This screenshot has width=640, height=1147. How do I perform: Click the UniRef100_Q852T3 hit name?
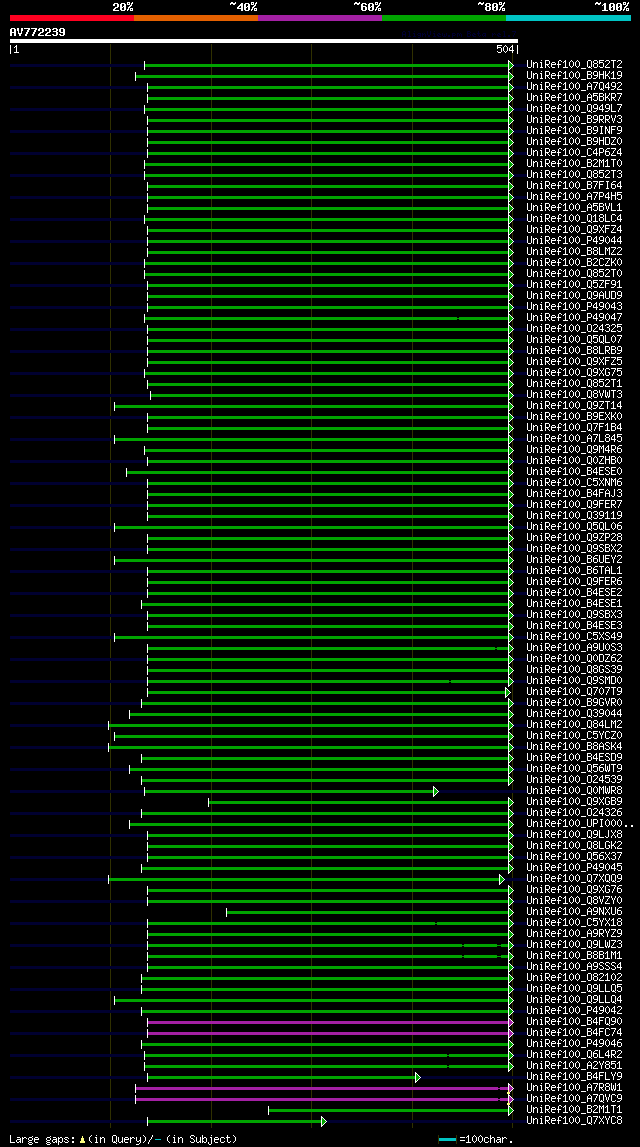574,174
